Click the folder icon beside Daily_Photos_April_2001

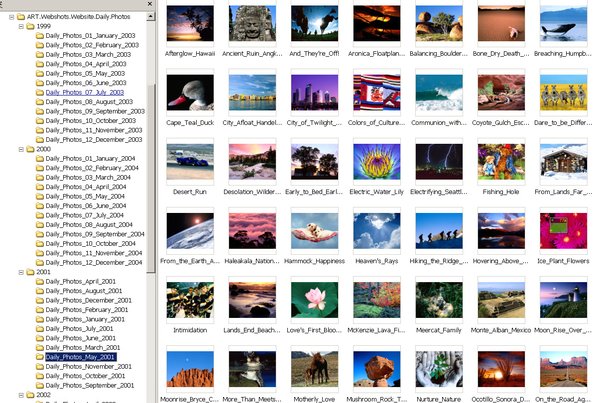click(x=38, y=281)
